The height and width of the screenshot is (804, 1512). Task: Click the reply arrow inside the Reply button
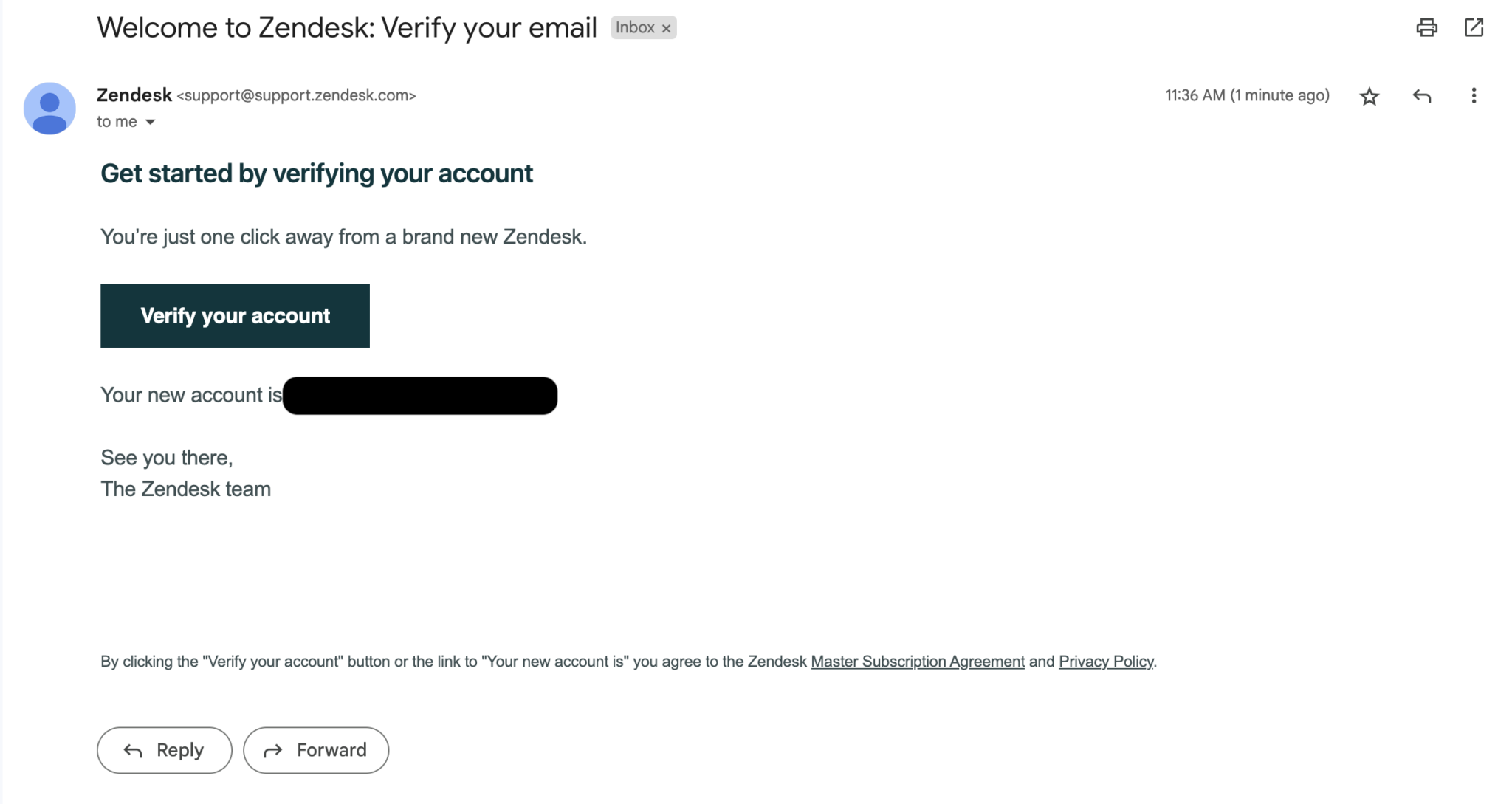[133, 750]
